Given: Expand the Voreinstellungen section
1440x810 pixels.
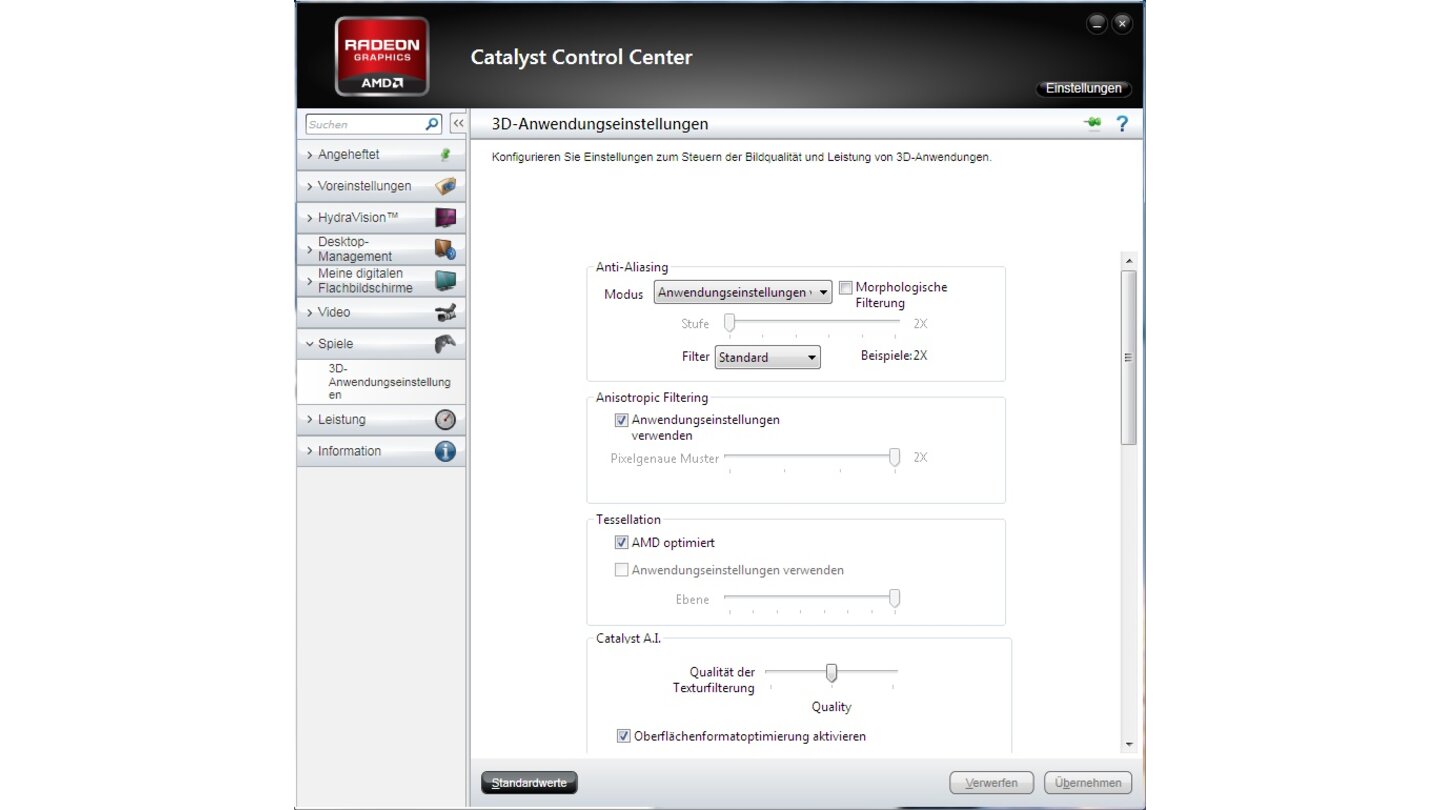Looking at the screenshot, I should pyautogui.click(x=381, y=186).
